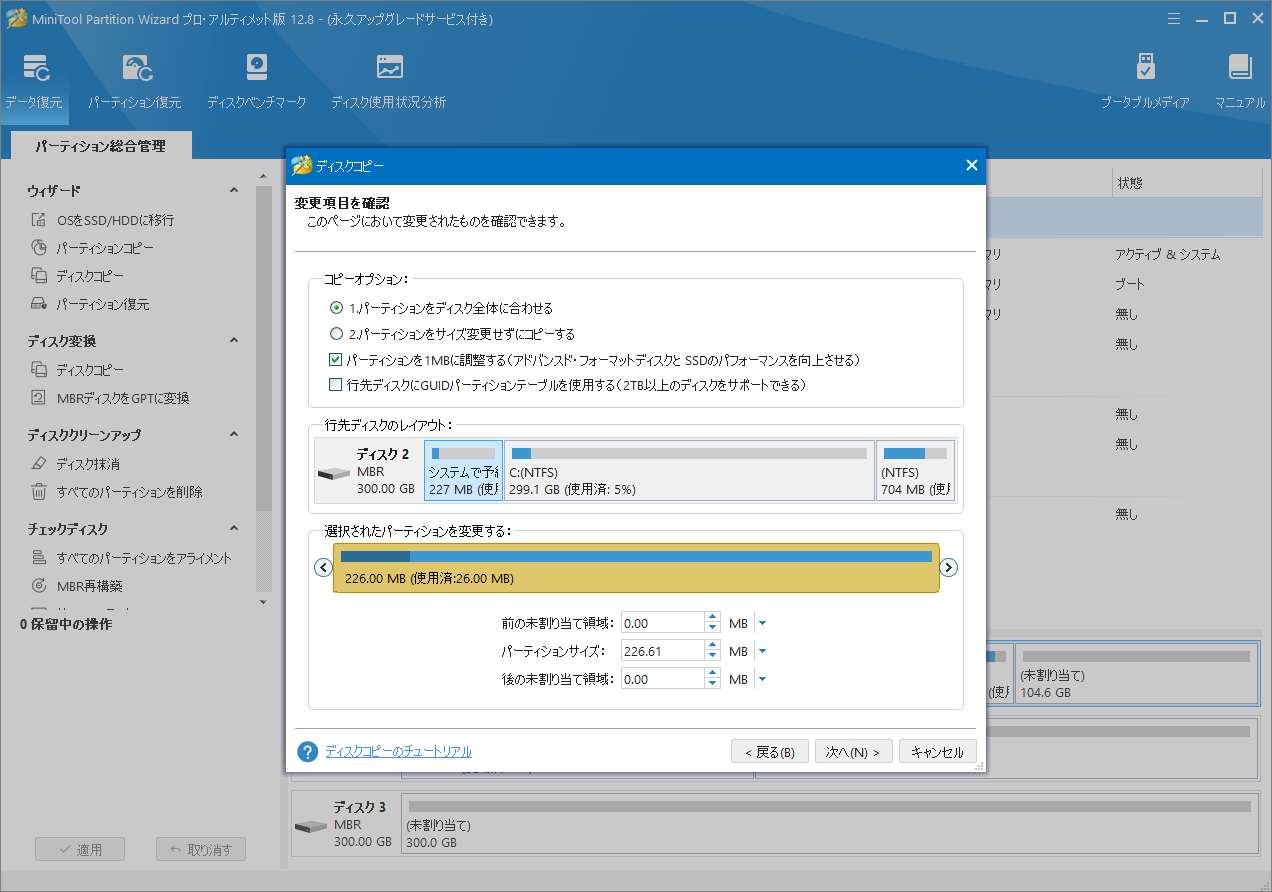
Task: Open the パーティション復元 toolbar icon
Action: pyautogui.click(x=137, y=68)
